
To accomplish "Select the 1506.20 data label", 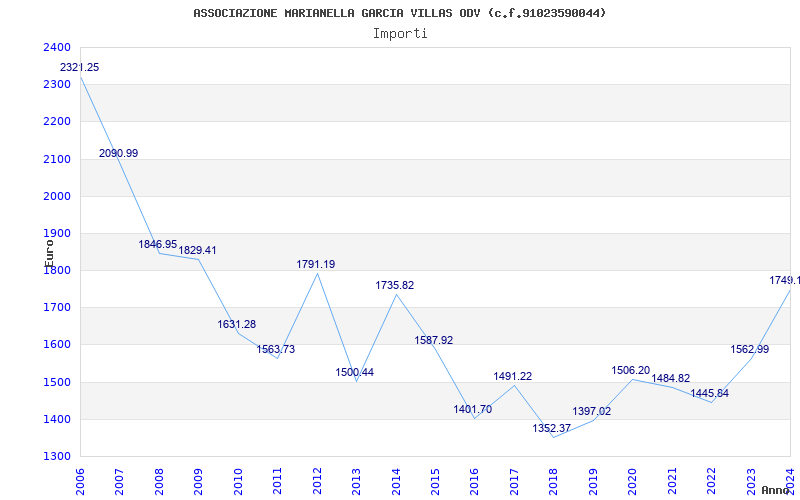I will [631, 370].
